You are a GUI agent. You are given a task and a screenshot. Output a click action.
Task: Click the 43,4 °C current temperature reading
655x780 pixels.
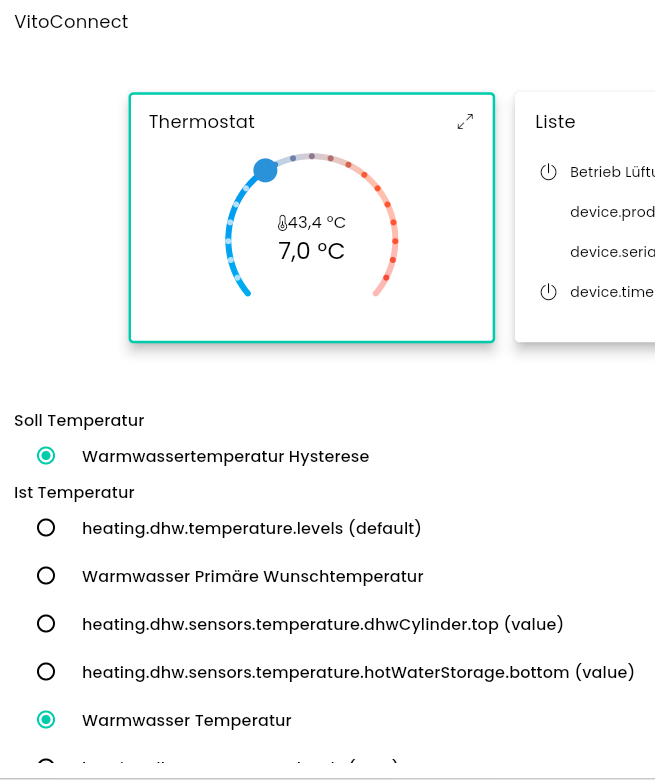coord(317,223)
